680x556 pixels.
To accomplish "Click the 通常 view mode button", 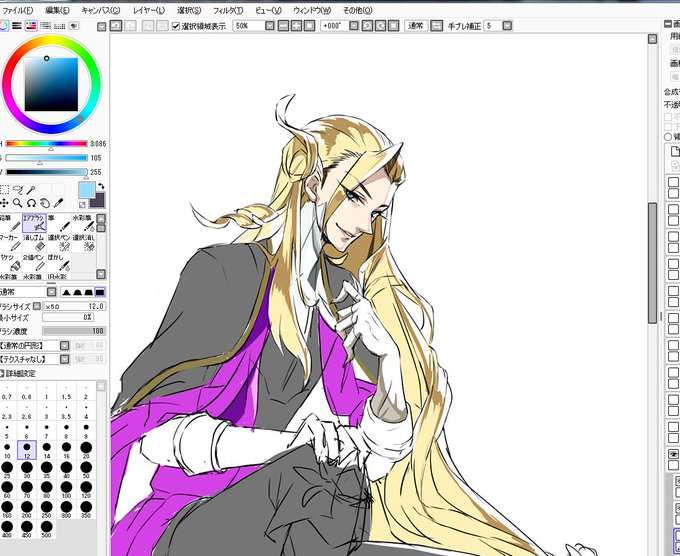I will 416,26.
